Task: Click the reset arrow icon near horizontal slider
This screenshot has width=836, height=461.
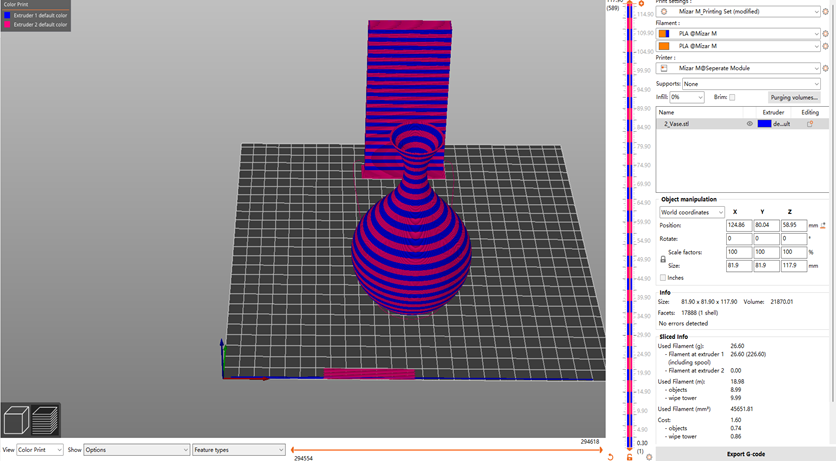Action: point(610,457)
